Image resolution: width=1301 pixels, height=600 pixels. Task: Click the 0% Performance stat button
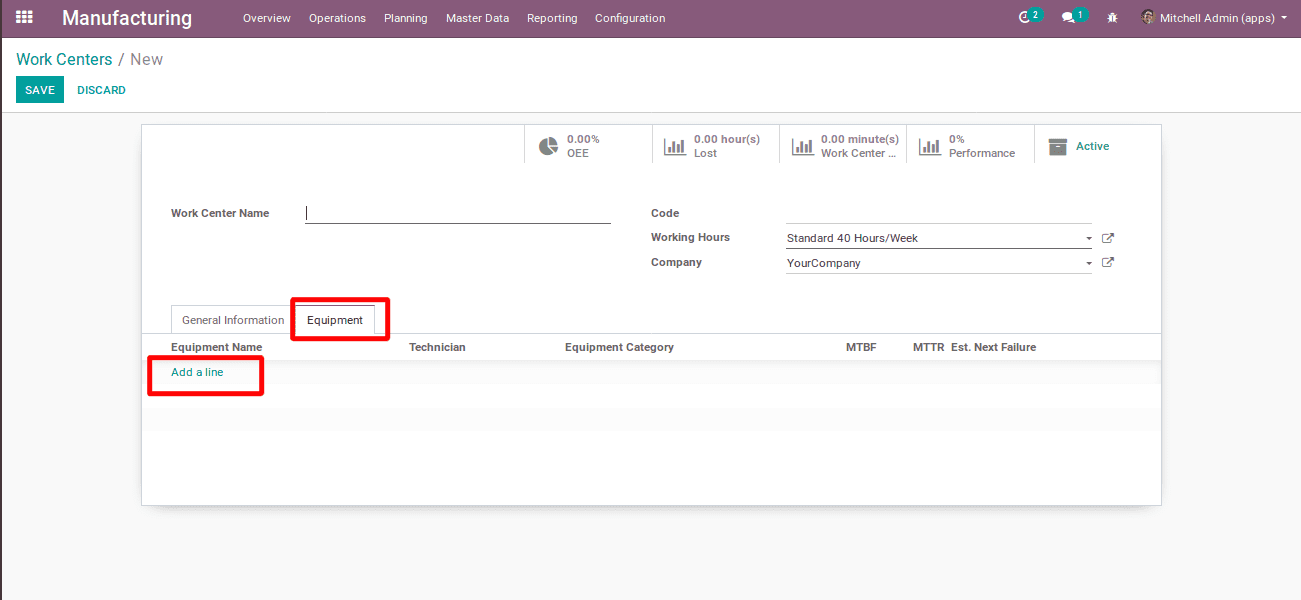970,146
